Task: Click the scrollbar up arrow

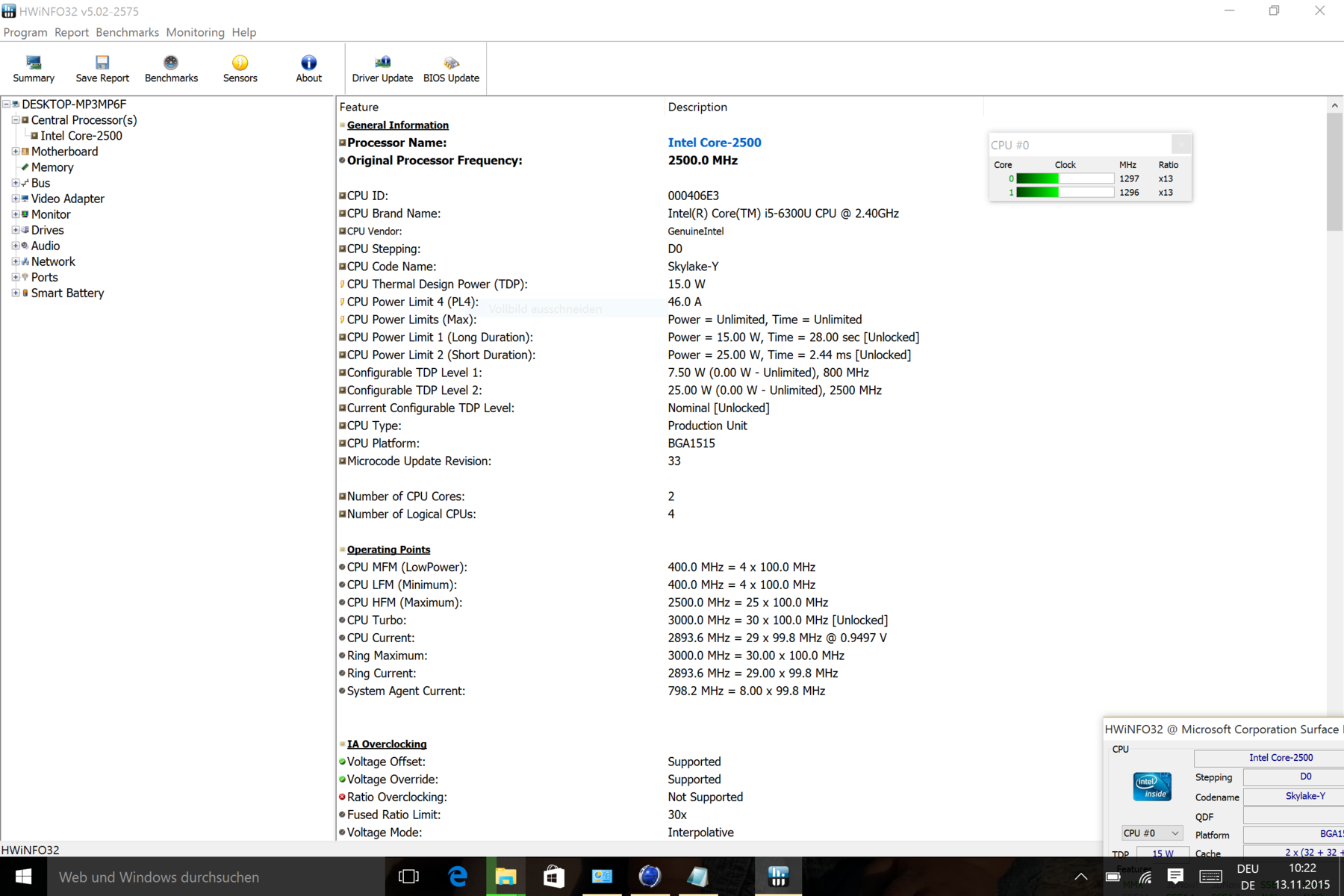Action: 1334,105
